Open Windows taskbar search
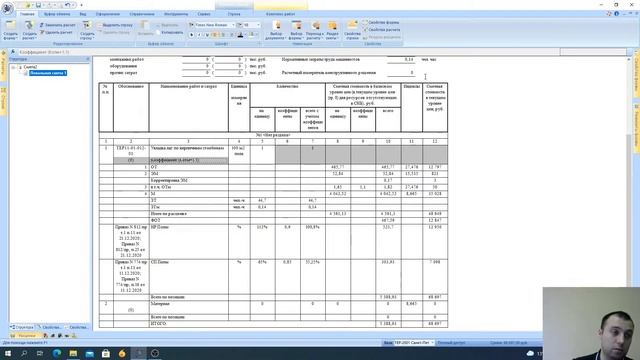640x360 pixels. (24, 353)
